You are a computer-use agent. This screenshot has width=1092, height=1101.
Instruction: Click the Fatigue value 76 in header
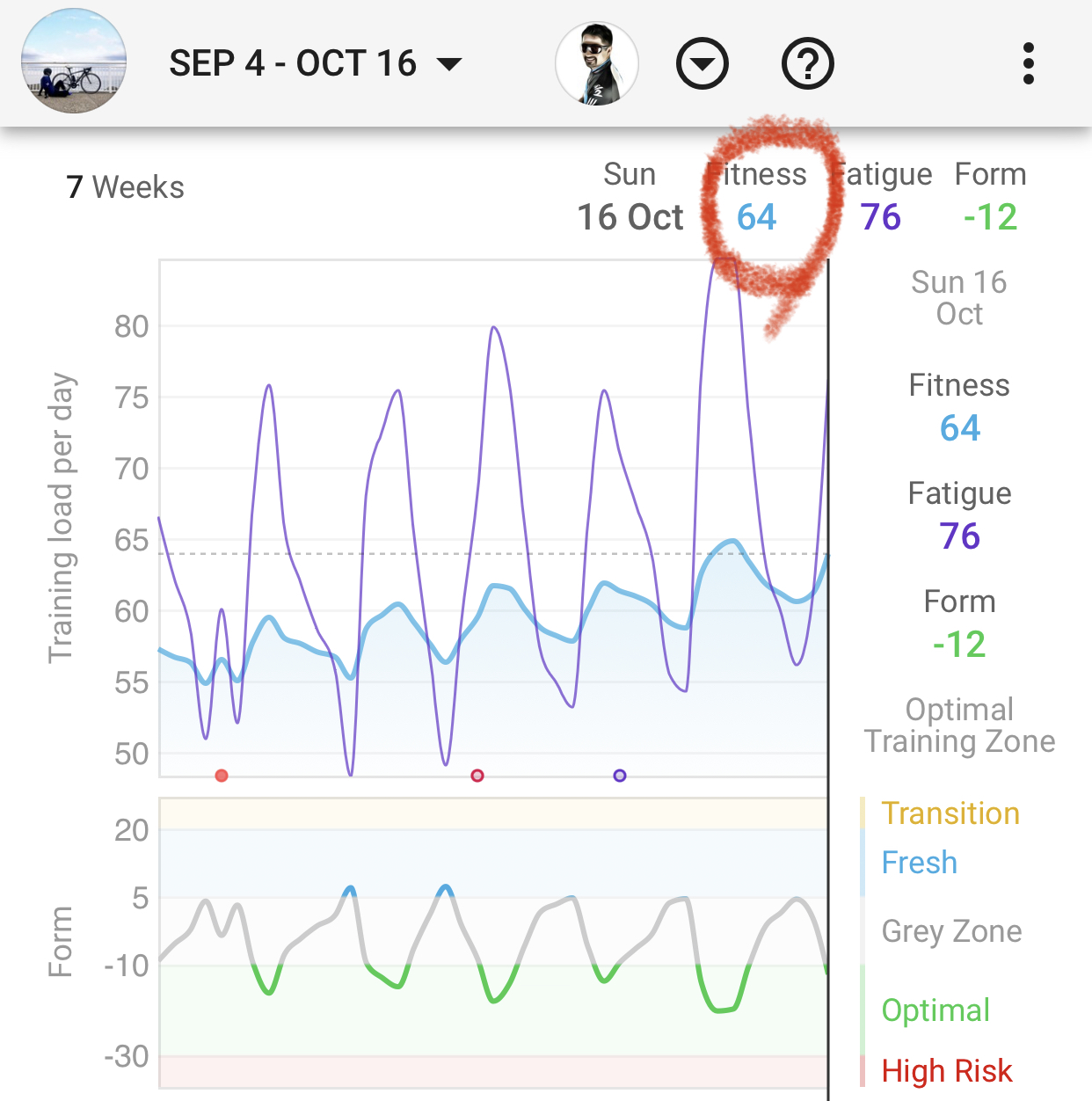[881, 217]
